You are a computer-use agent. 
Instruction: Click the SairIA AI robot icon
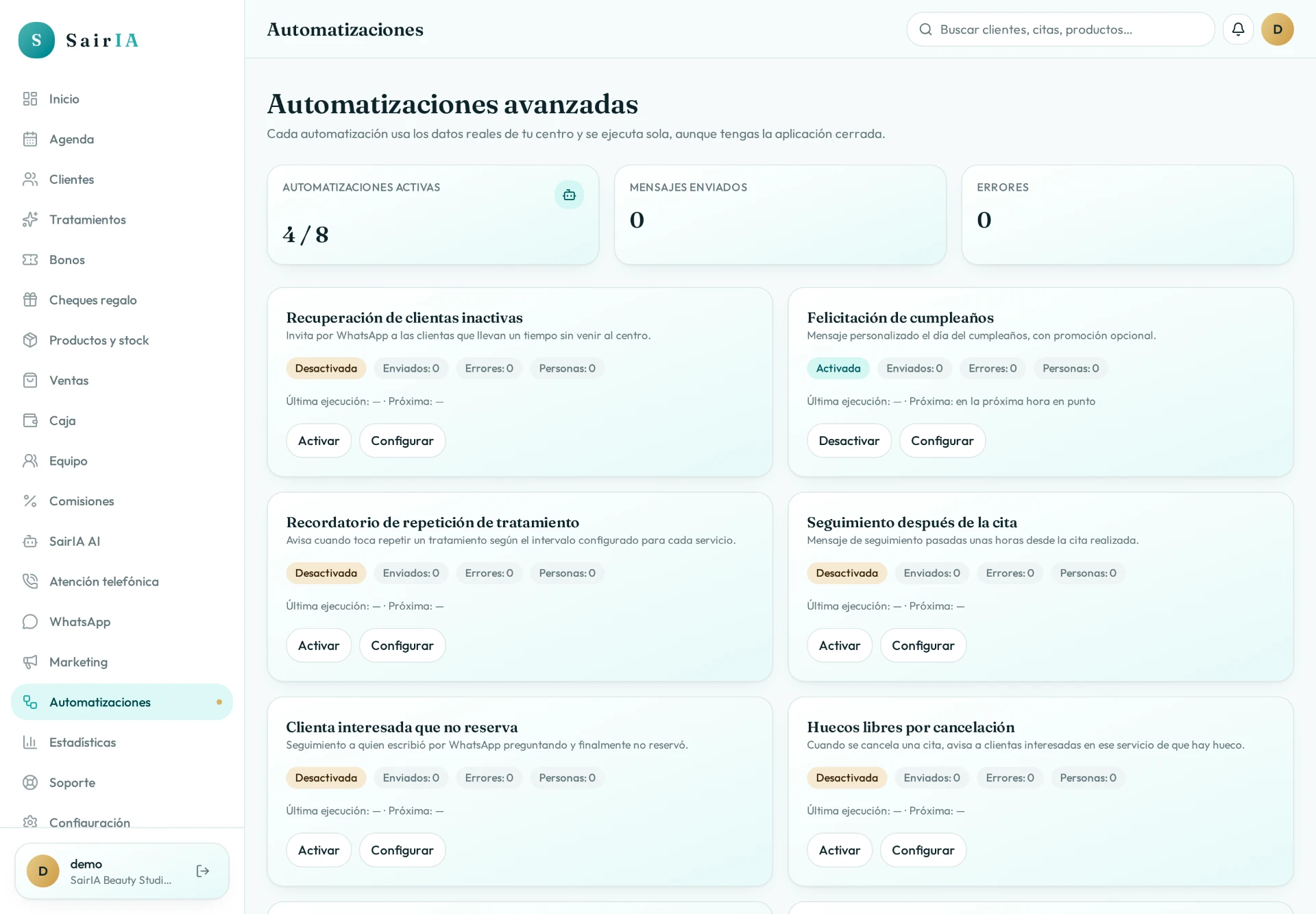(x=30, y=541)
